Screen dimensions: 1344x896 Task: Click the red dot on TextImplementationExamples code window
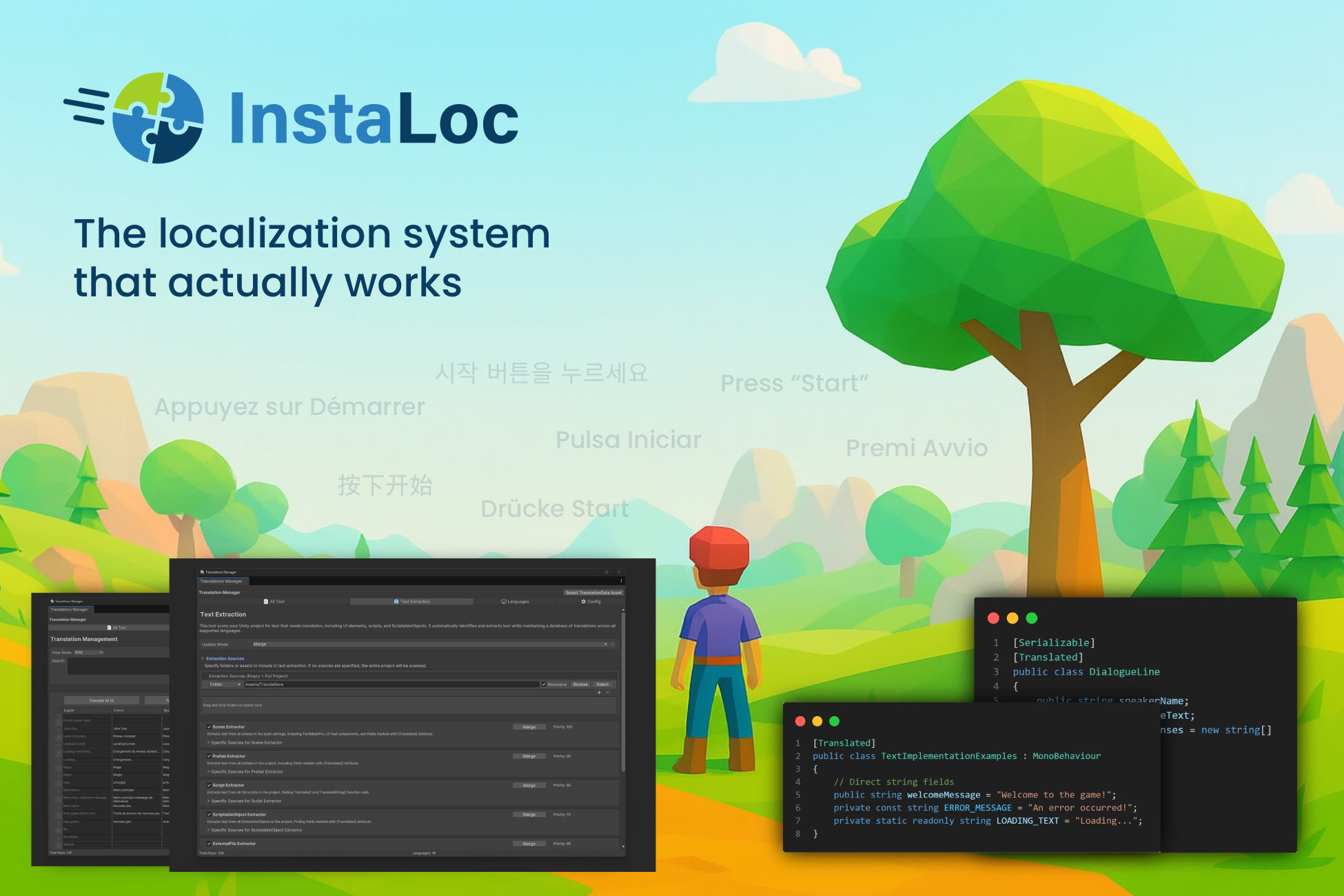[x=800, y=721]
